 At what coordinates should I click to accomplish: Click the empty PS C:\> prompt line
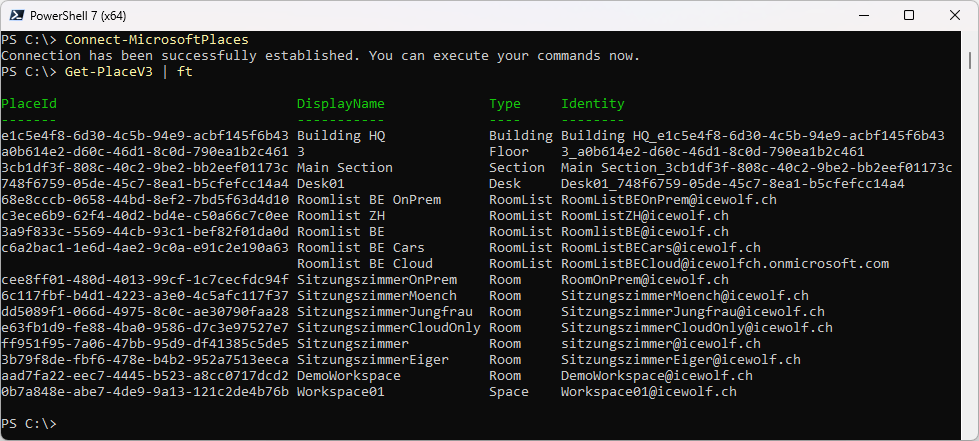(x=29, y=424)
